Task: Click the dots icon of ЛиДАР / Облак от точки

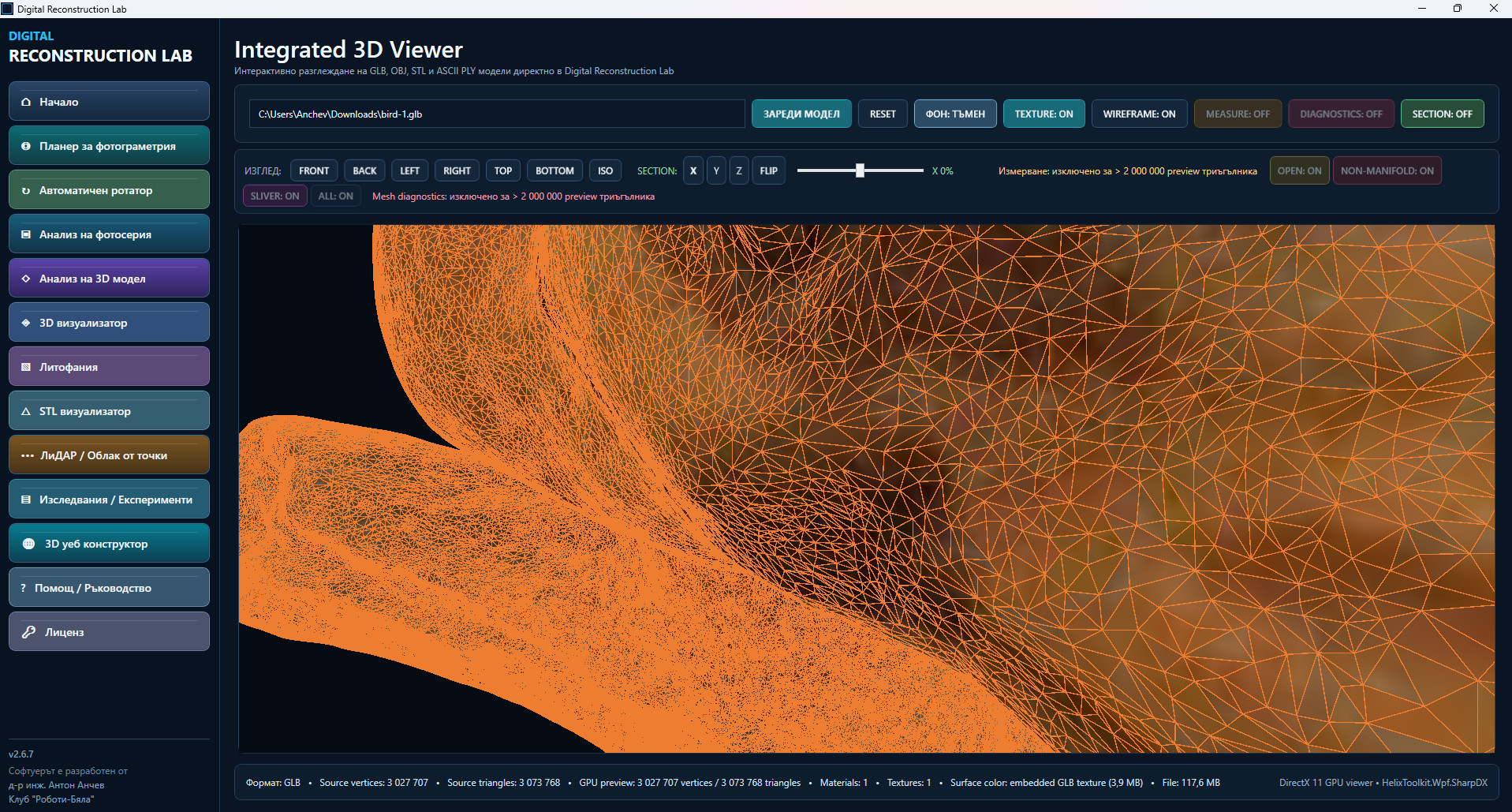Action: [x=28, y=455]
